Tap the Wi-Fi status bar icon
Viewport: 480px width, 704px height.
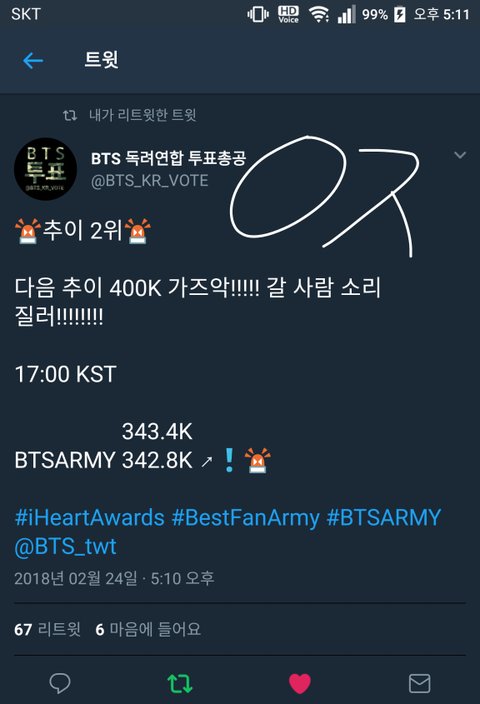point(318,14)
